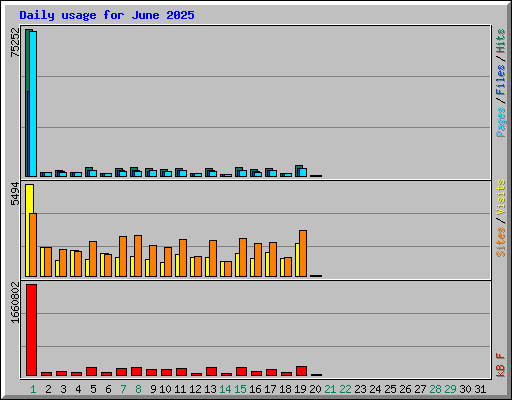Click day label 24 on the x-axis
The width and height of the screenshot is (512, 400).
[375, 389]
